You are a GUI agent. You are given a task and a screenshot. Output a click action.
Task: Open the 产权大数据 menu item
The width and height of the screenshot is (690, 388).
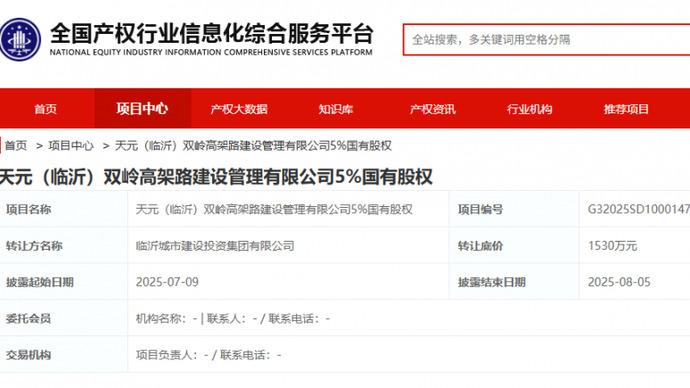point(239,109)
